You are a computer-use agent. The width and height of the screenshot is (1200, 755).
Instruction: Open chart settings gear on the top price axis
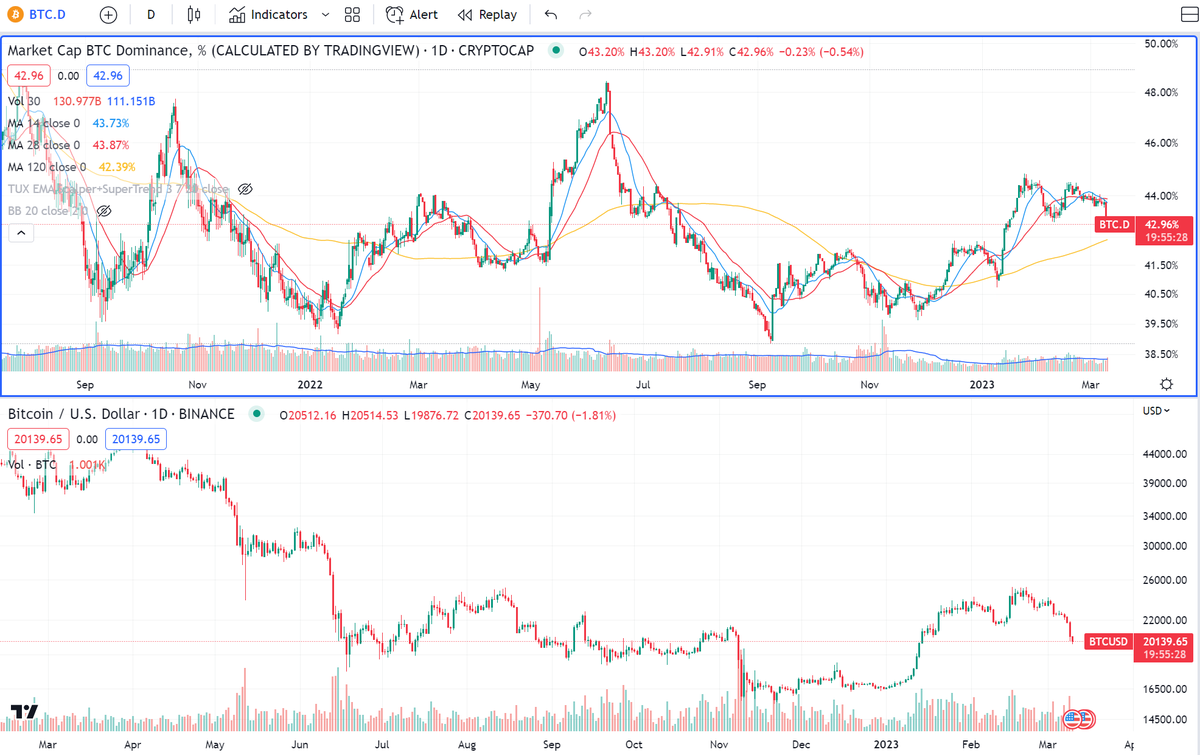pyautogui.click(x=1166, y=384)
